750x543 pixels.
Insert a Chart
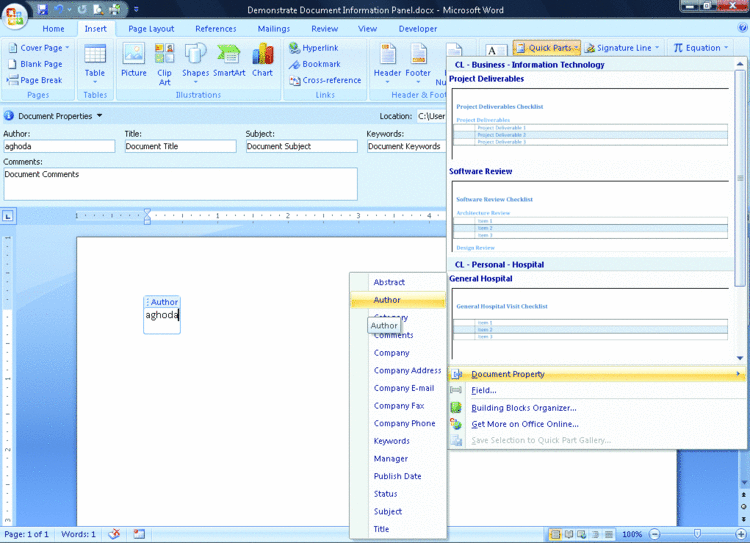(262, 60)
